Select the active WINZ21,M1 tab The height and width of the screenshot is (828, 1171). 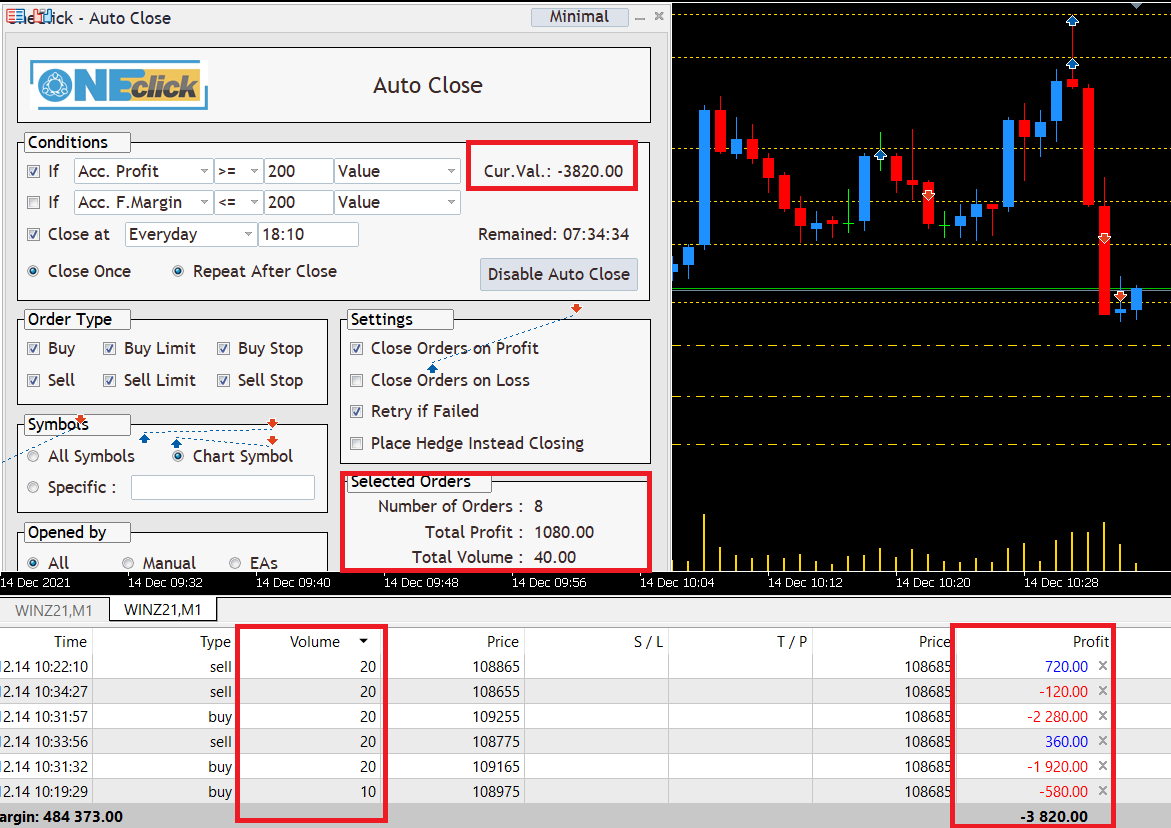click(x=163, y=609)
